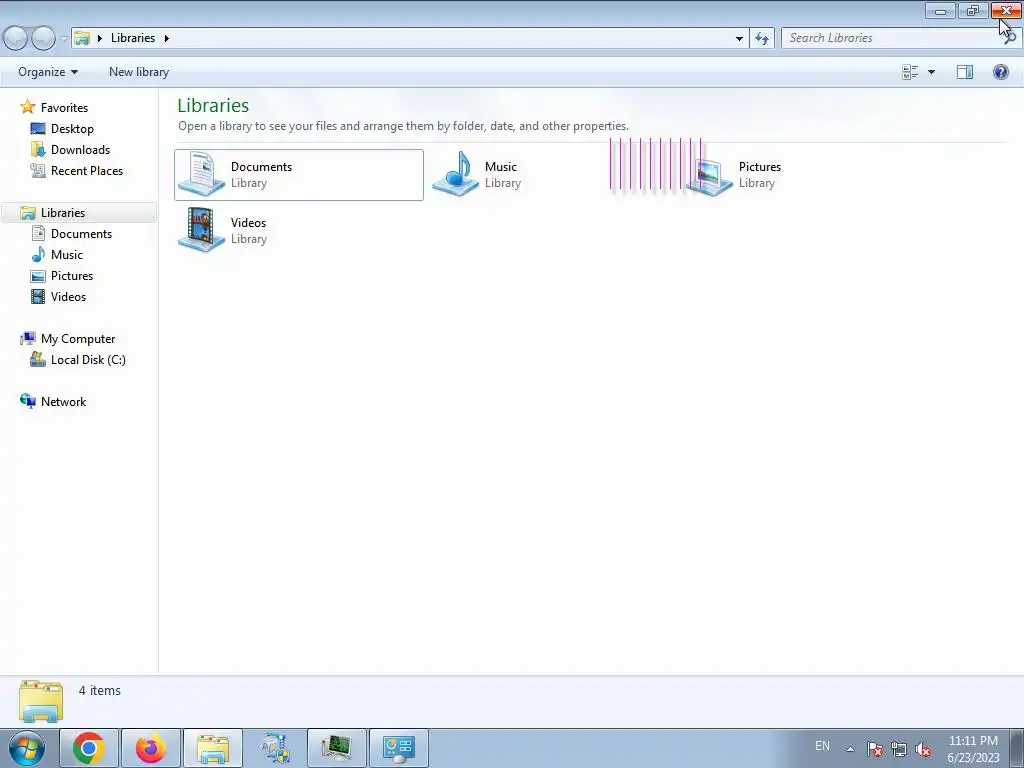Image resolution: width=1024 pixels, height=768 pixels.
Task: Open the Action Center flag icon
Action: point(874,749)
